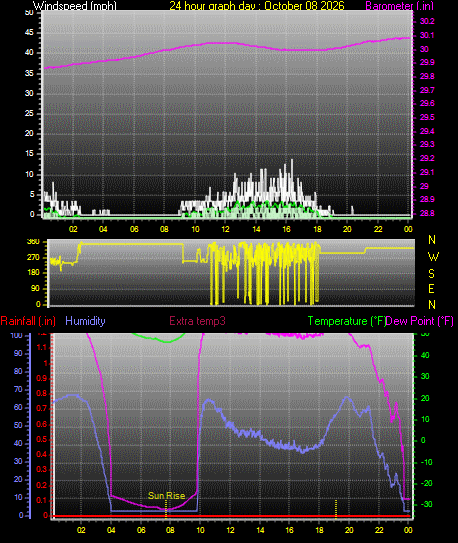Image resolution: width=458 pixels, height=543 pixels.
Task: Click the dotted yellow sunset marker near 19 hours
Action: coord(336,509)
